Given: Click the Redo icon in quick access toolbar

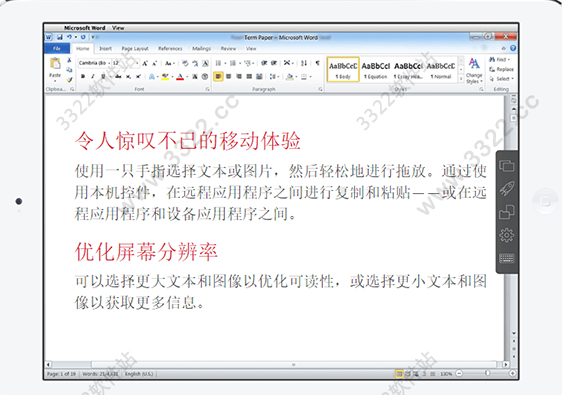Looking at the screenshot, I should tap(83, 37).
